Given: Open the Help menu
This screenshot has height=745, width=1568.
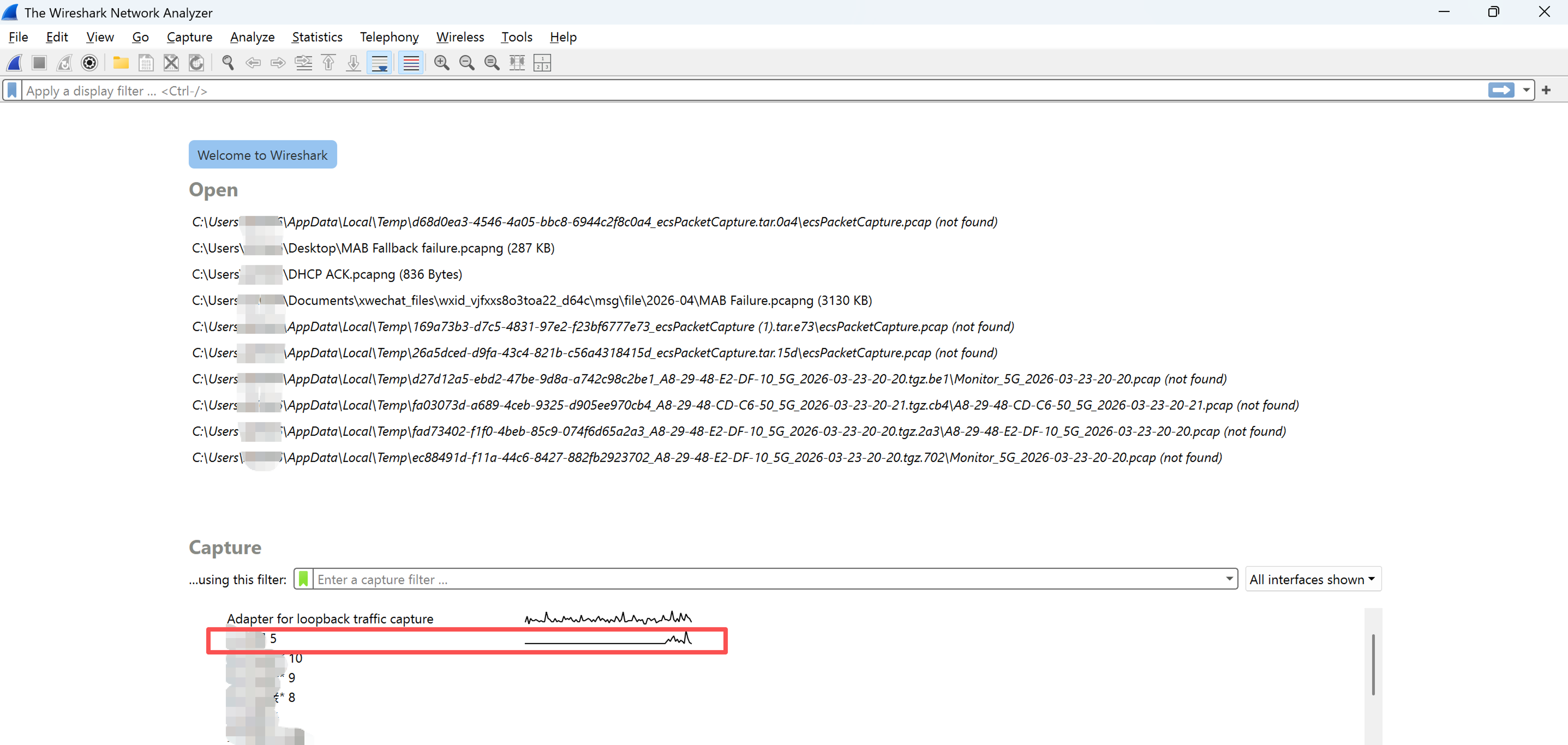Looking at the screenshot, I should pyautogui.click(x=563, y=37).
